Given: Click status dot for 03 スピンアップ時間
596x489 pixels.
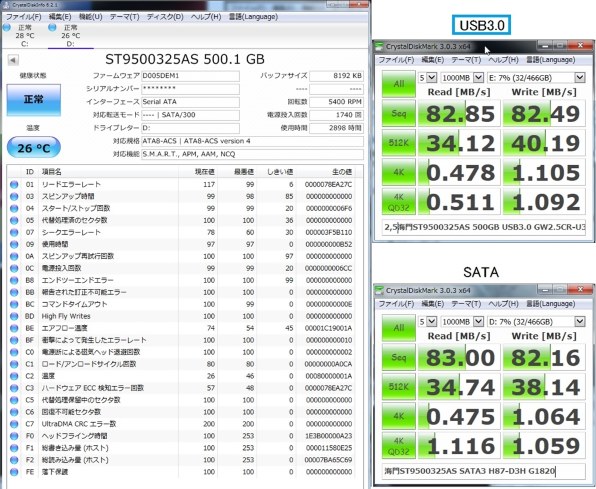Looking at the screenshot, I should pos(14,197).
